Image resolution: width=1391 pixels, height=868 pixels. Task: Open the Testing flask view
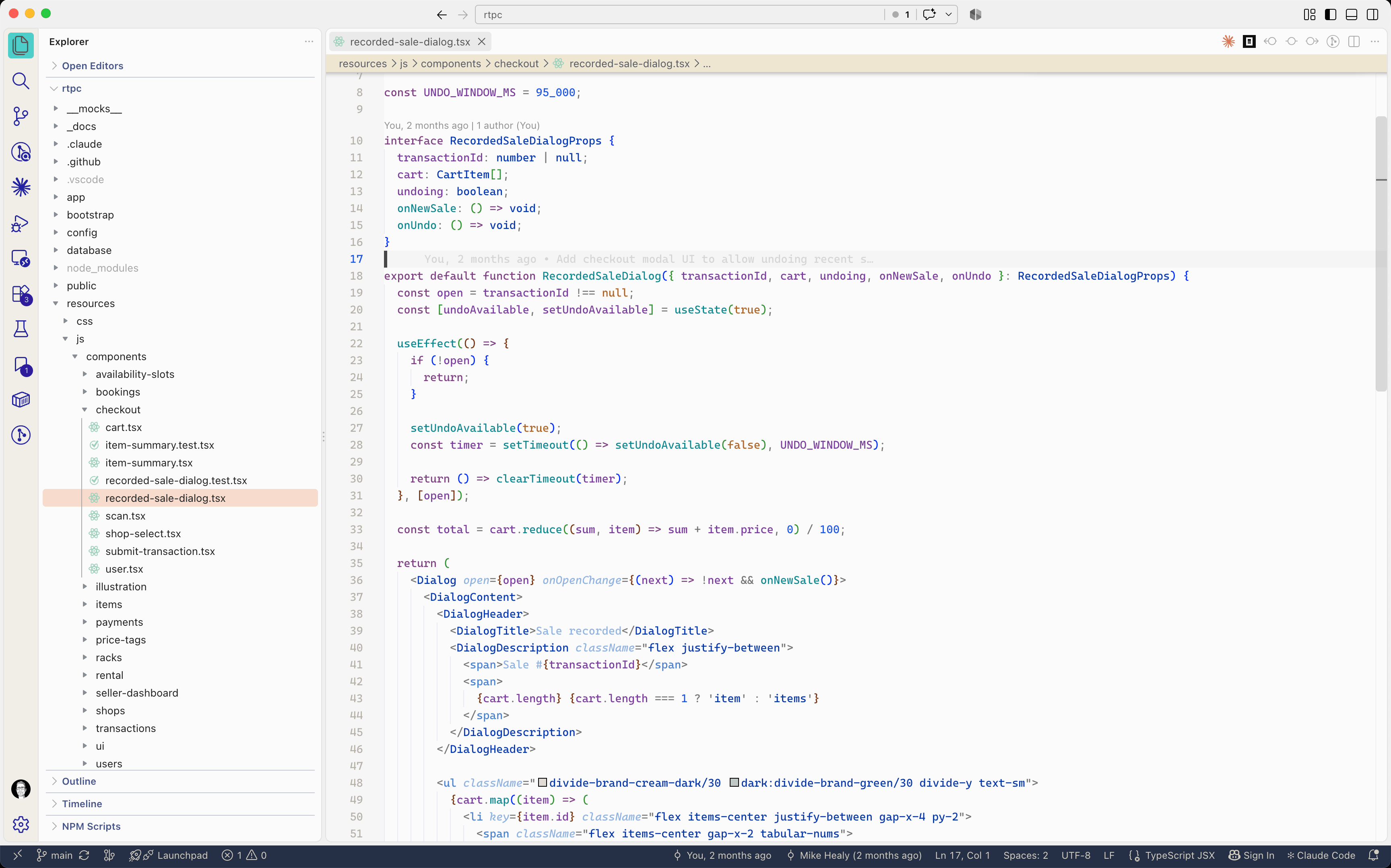pyautogui.click(x=21, y=329)
